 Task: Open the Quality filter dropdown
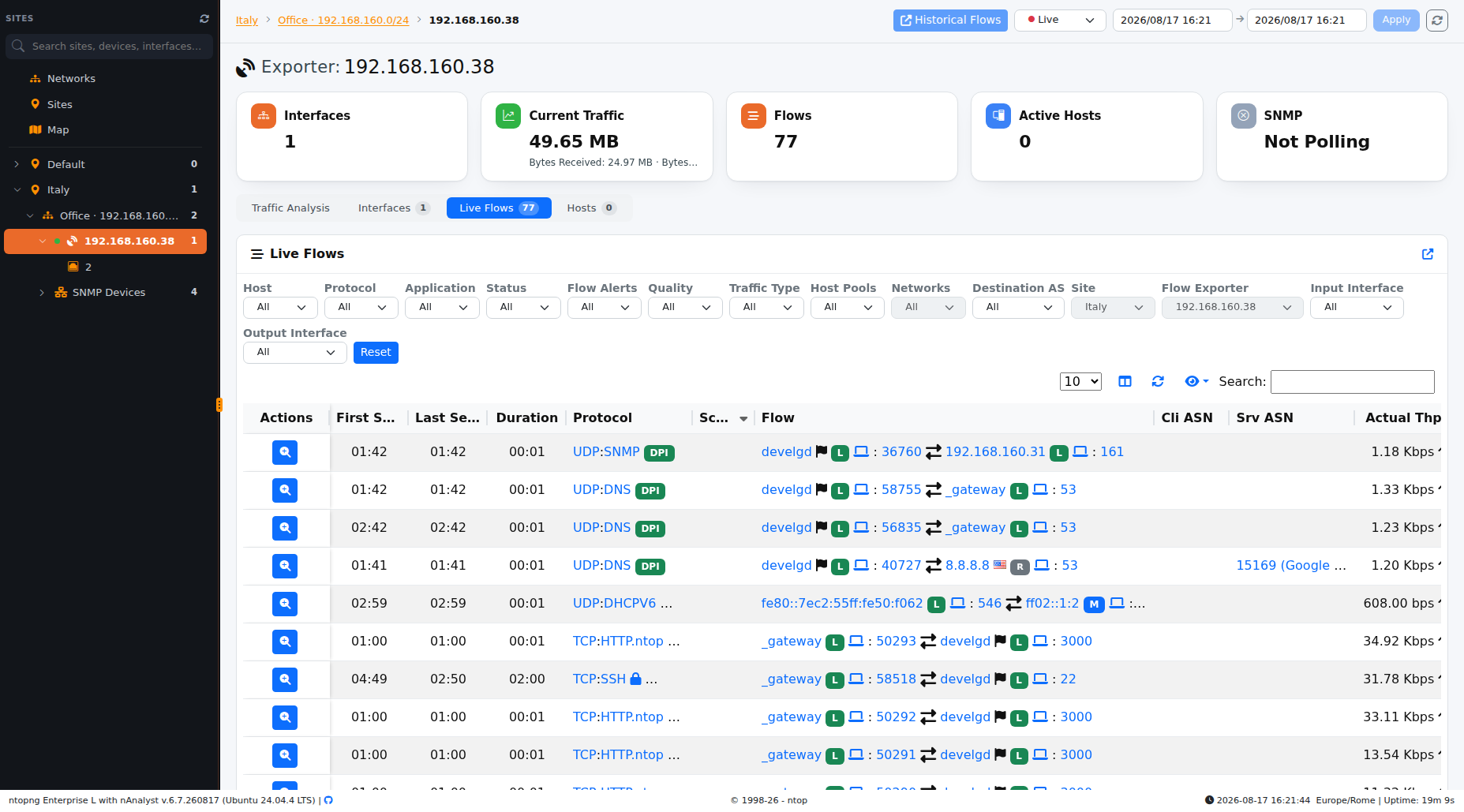[685, 308]
